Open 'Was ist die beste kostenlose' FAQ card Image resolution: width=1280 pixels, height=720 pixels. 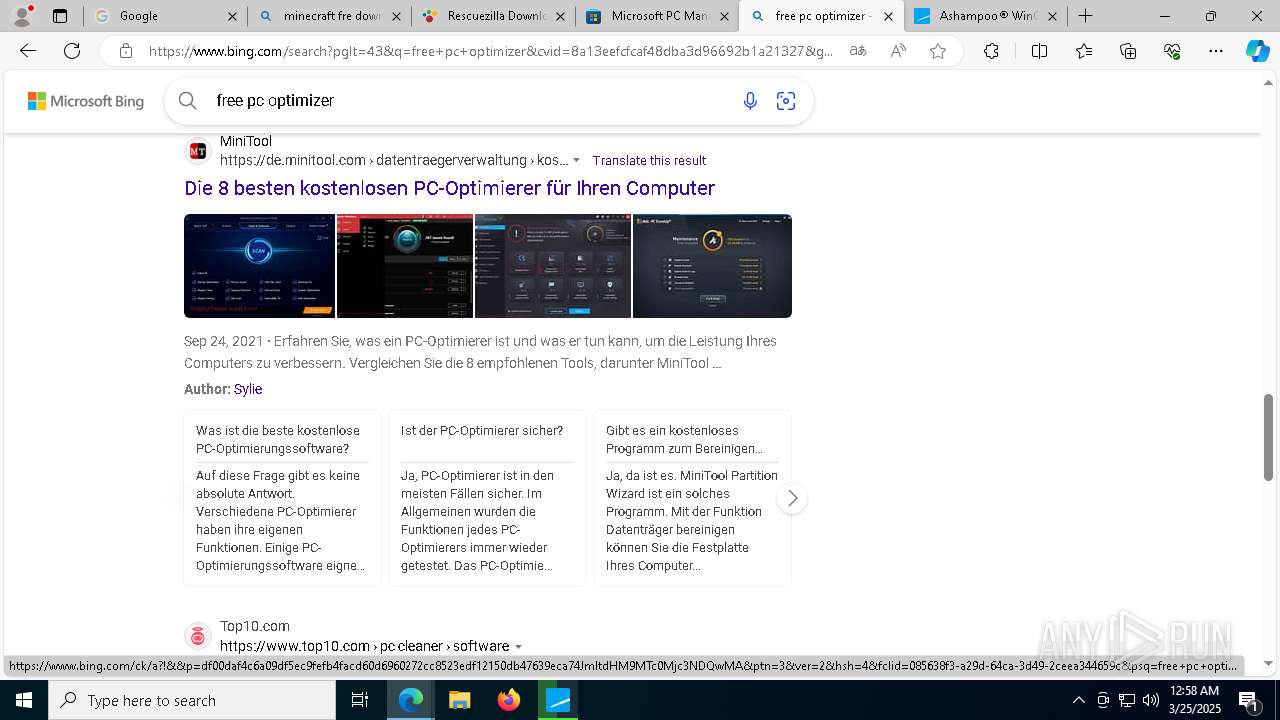tap(282, 498)
